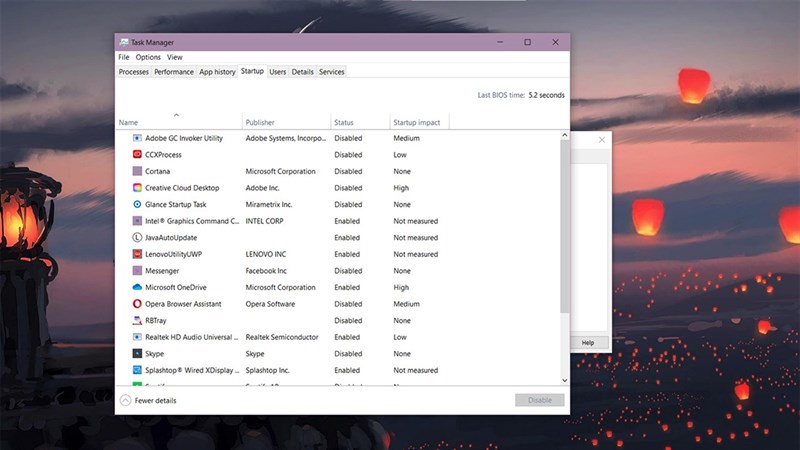This screenshot has width=800, height=450.
Task: Sort the list by Name column header
Action: (x=128, y=122)
